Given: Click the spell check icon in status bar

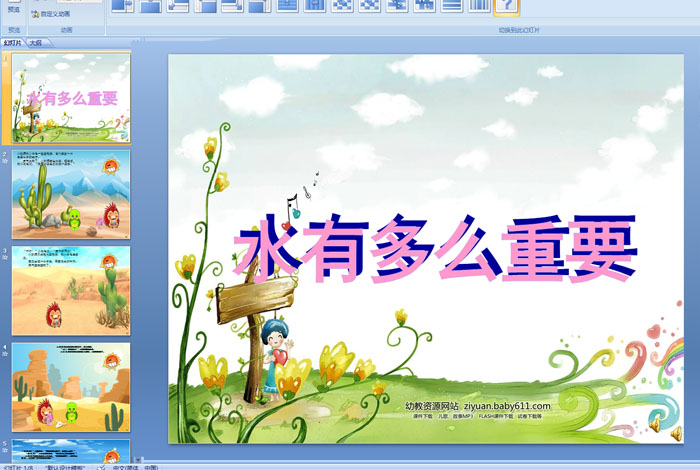Looking at the screenshot, I should pos(101,467).
